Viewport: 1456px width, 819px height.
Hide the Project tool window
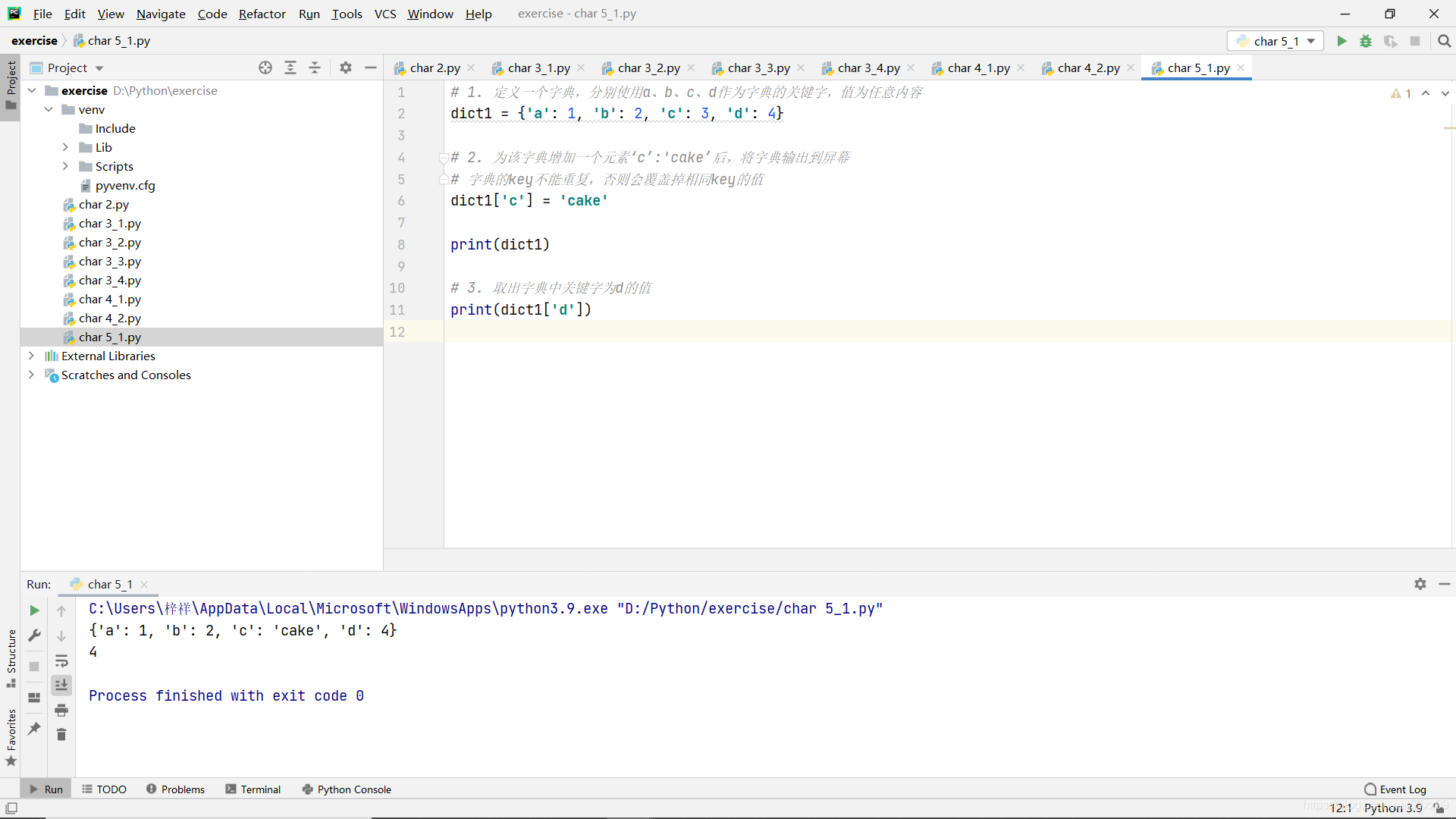point(371,67)
